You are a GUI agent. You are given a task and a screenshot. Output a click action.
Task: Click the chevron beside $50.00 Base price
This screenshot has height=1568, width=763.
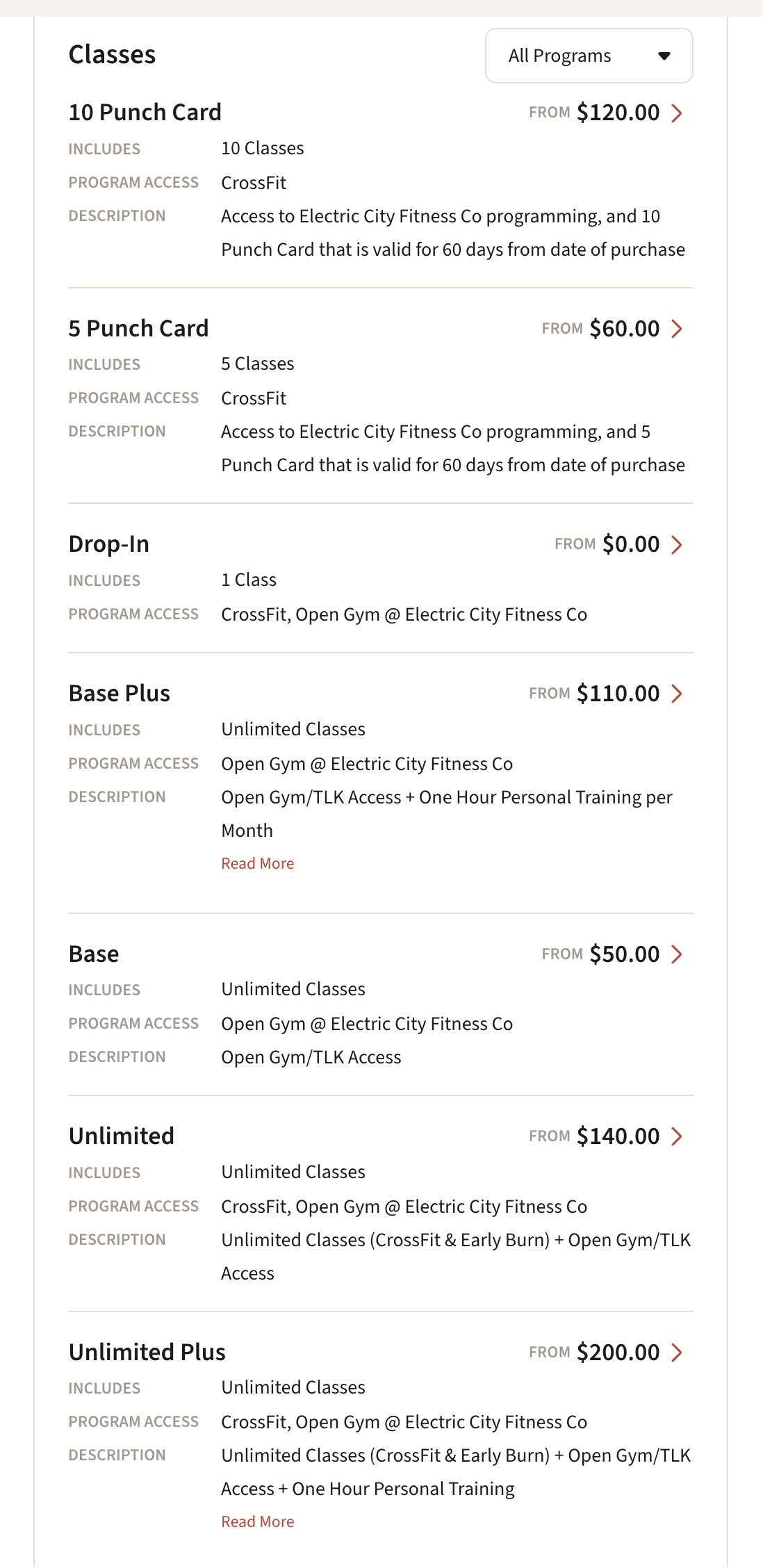(677, 954)
